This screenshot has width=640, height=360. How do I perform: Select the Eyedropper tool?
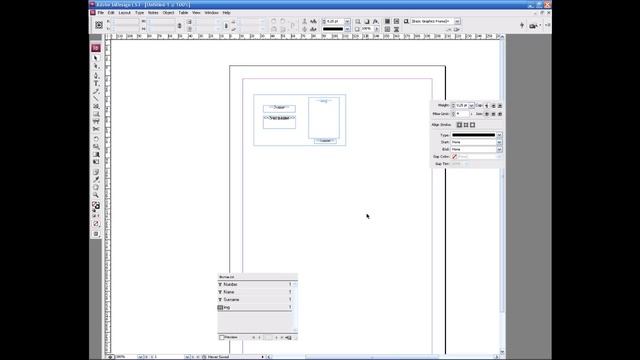point(96,180)
